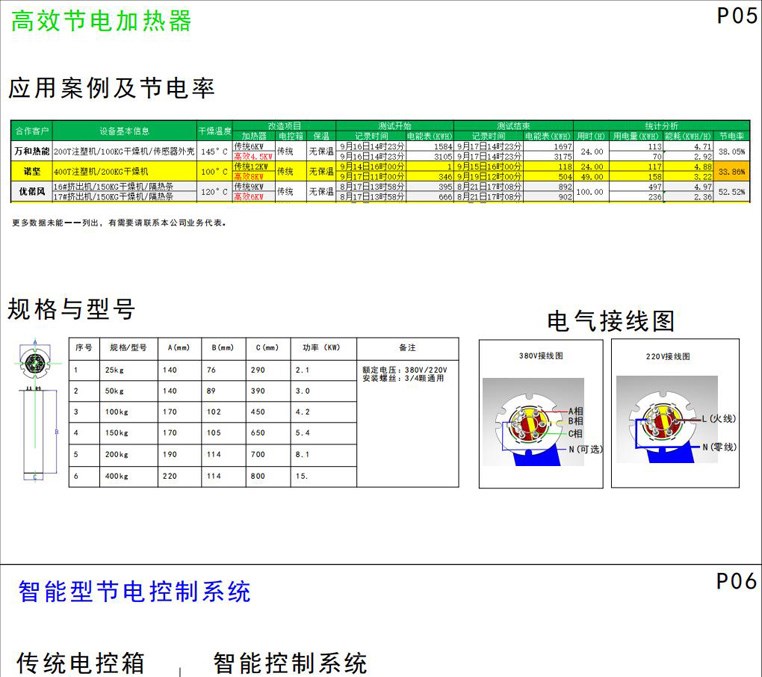This screenshot has width=762, height=677.
Task: Select the 优偌风 customer cell
Action: coord(30,191)
